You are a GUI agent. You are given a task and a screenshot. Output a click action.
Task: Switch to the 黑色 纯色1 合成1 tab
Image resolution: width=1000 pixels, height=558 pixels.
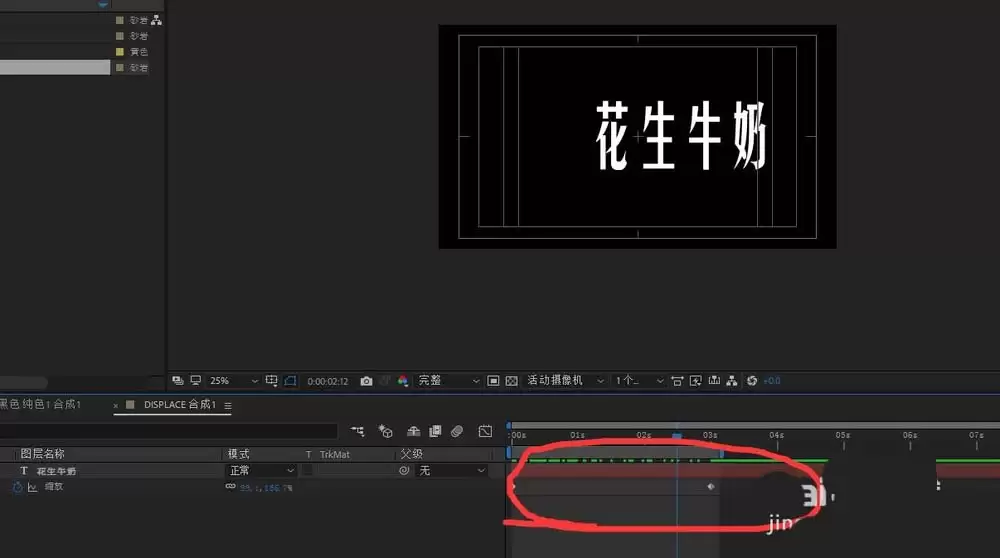tap(40, 404)
